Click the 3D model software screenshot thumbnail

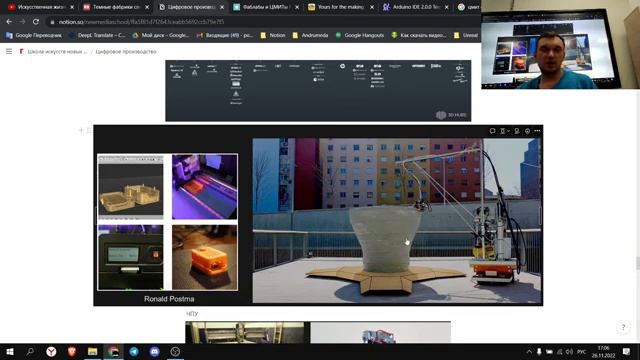click(x=131, y=187)
